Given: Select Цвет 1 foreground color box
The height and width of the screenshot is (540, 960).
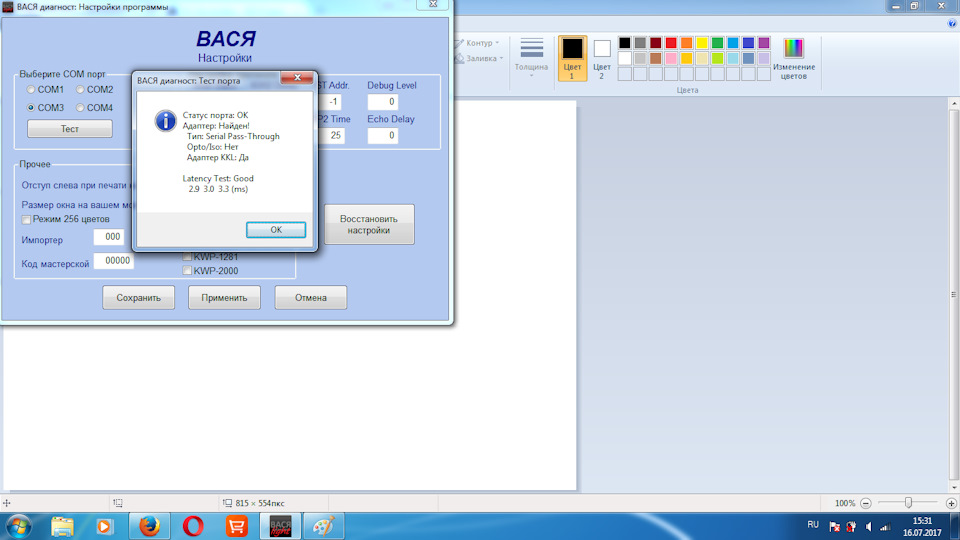Looking at the screenshot, I should click(x=572, y=58).
